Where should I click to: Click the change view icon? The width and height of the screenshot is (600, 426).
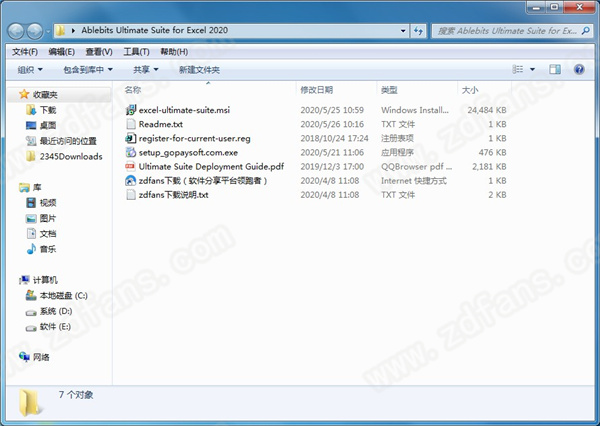point(517,69)
